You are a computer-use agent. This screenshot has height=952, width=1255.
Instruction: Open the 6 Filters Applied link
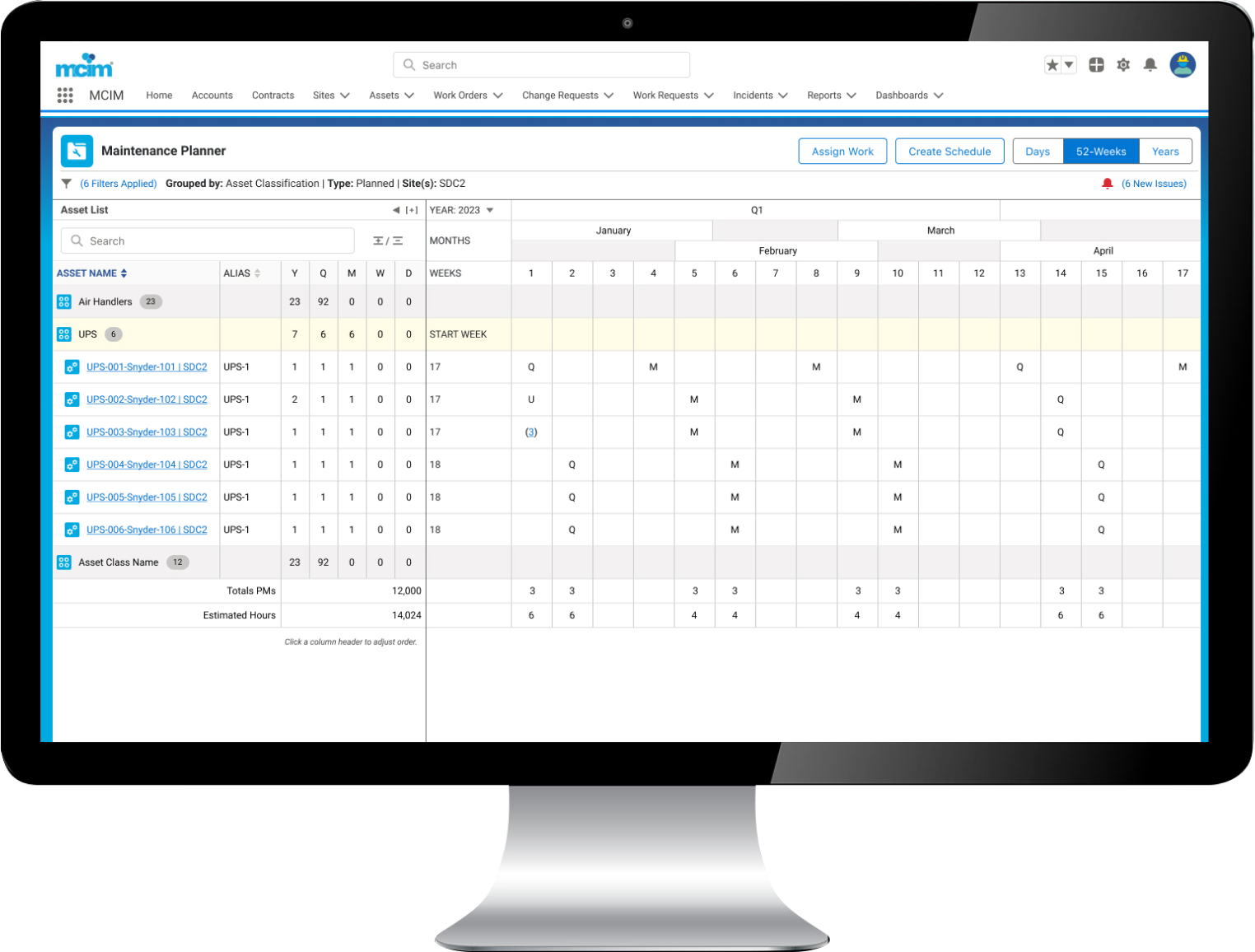point(119,184)
